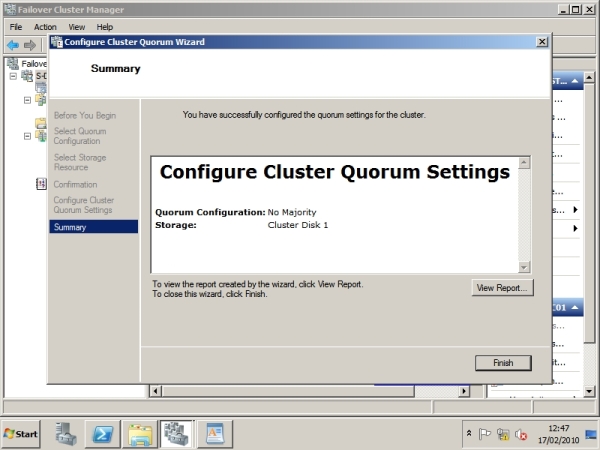Click the Show Desktop tray icon

pyautogui.click(x=591, y=434)
